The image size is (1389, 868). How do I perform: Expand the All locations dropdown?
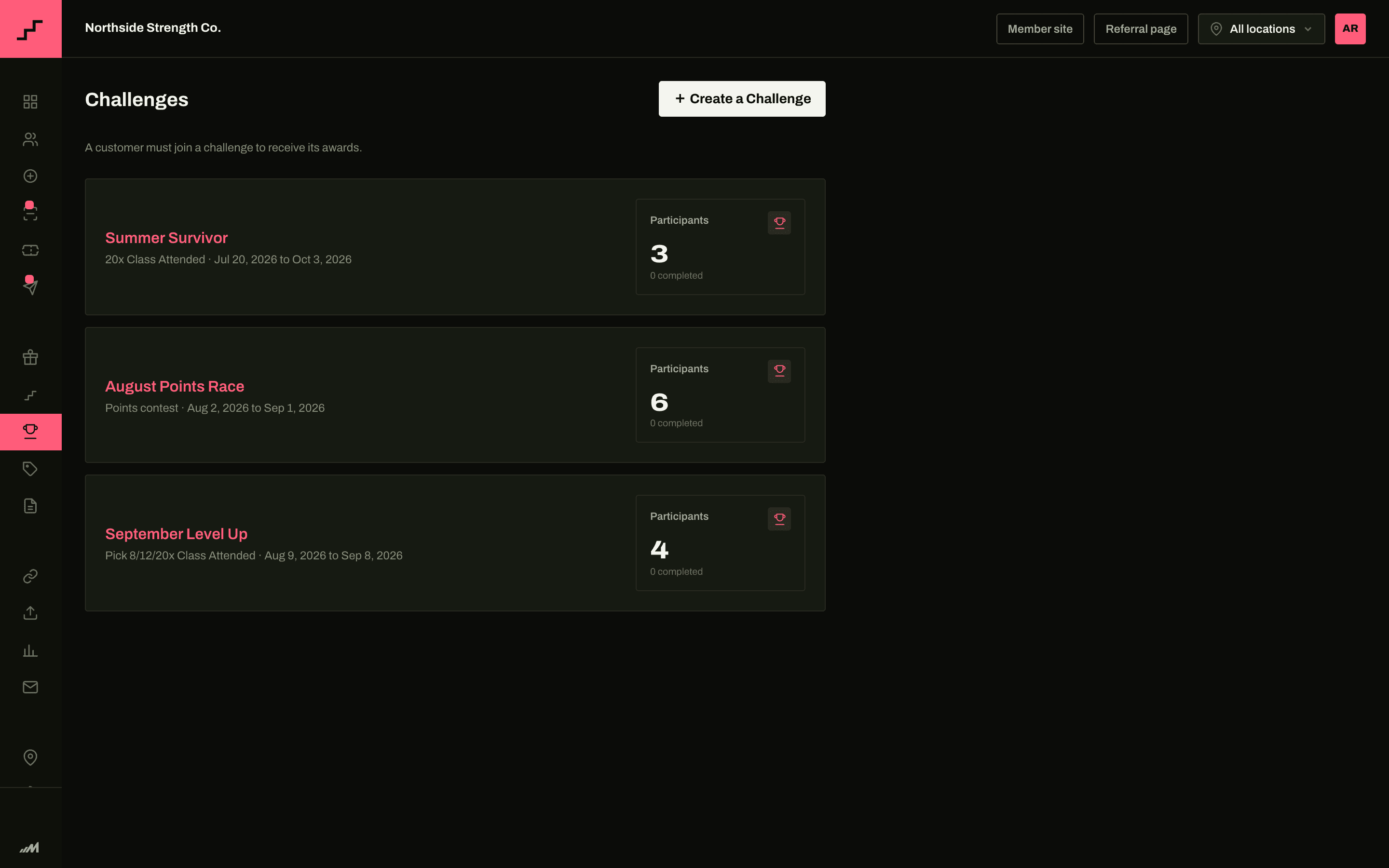coord(1261,29)
